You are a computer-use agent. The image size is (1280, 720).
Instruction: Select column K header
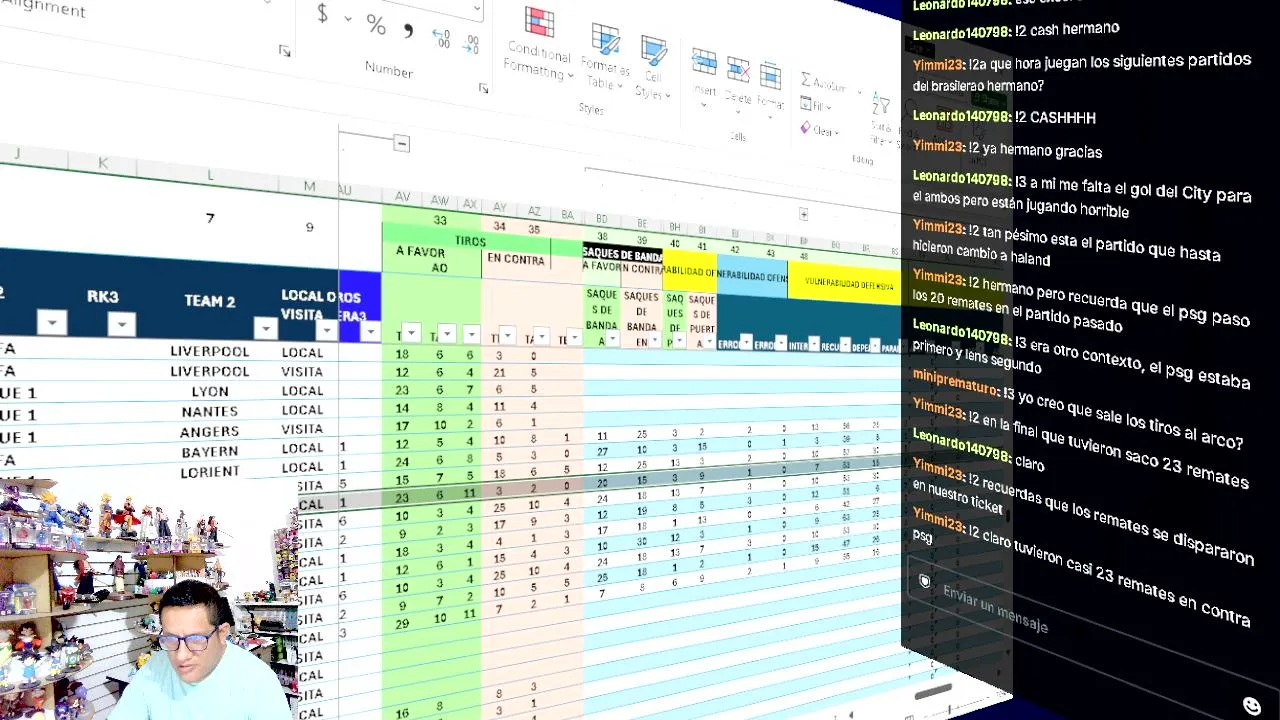pyautogui.click(x=103, y=163)
